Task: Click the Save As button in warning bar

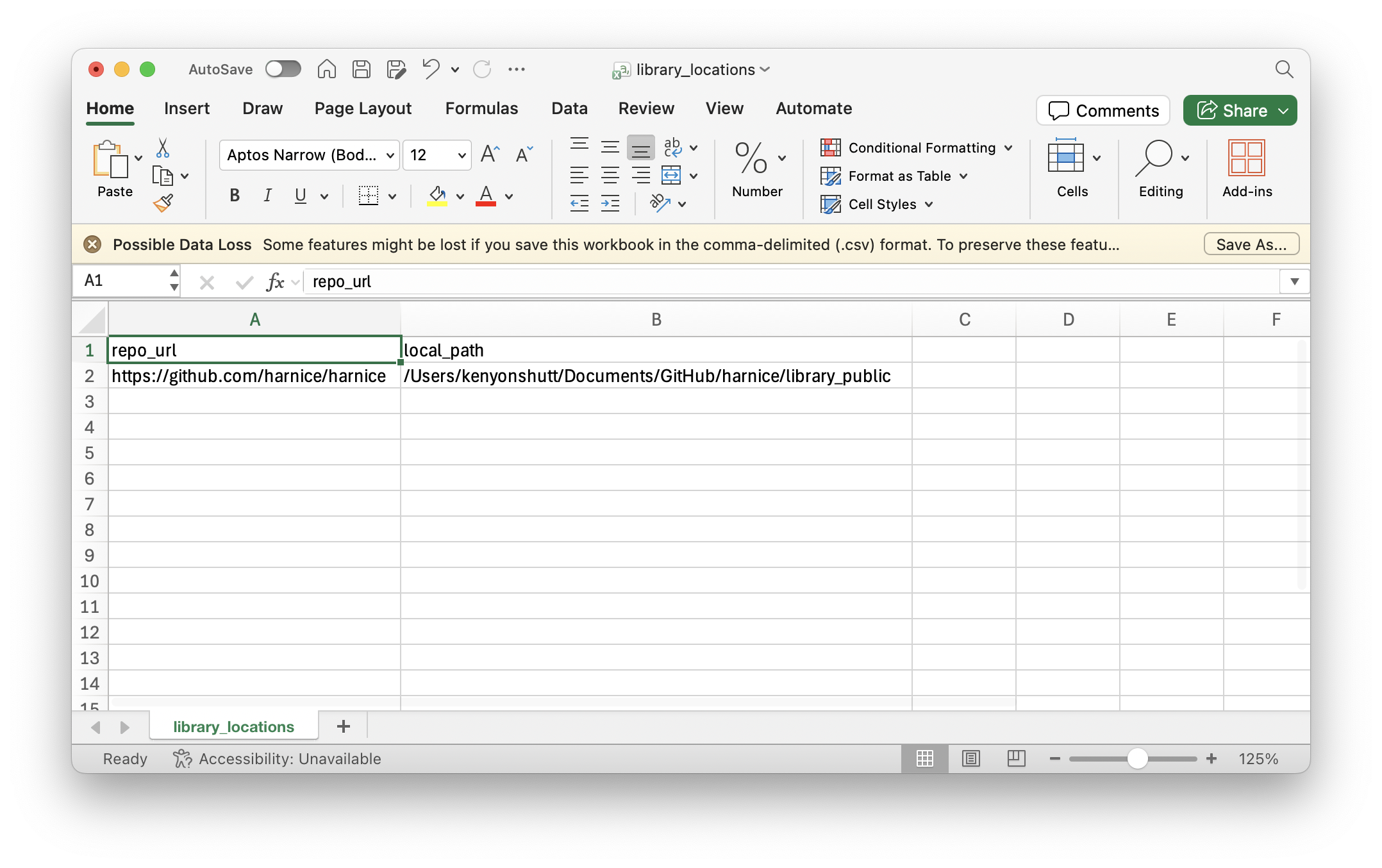Action: pyautogui.click(x=1250, y=244)
